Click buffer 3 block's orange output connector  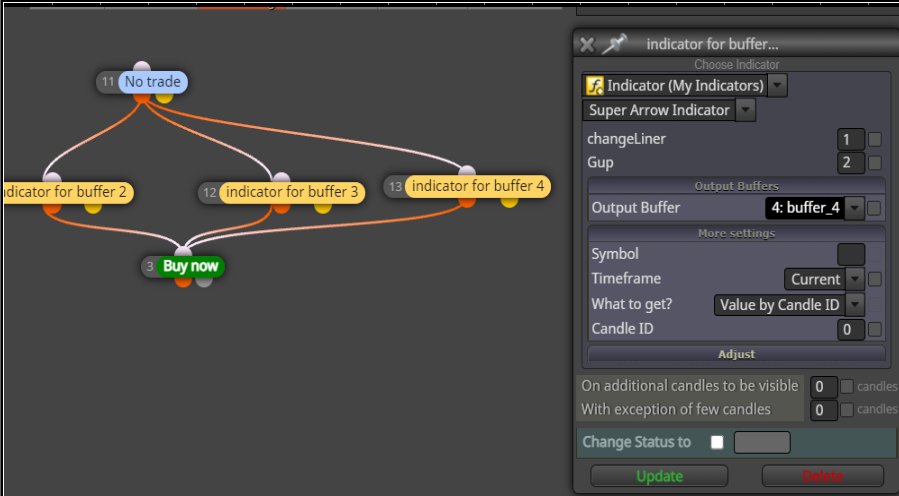click(x=281, y=207)
